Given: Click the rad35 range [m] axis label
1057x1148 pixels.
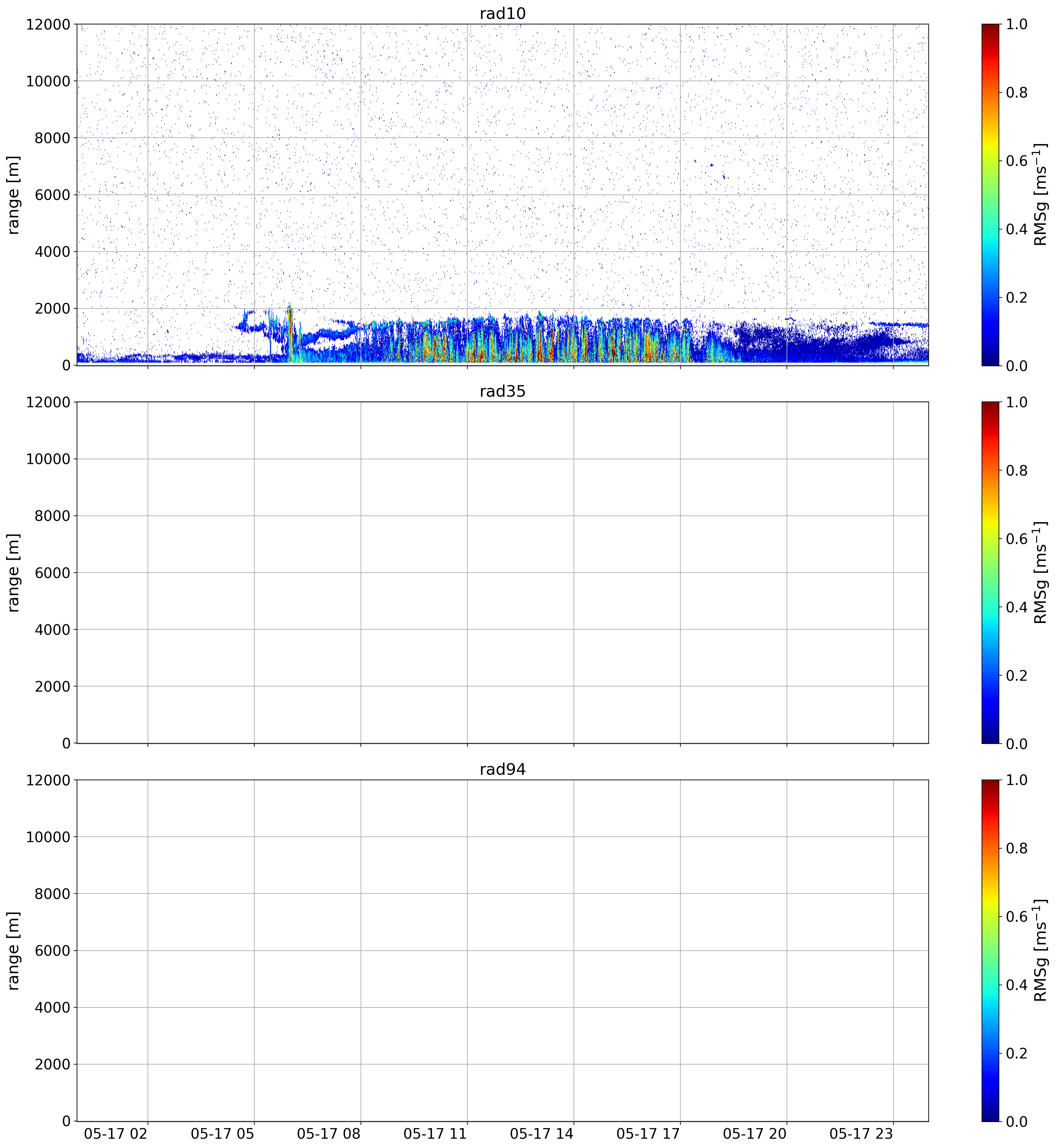Looking at the screenshot, I should tap(13, 572).
